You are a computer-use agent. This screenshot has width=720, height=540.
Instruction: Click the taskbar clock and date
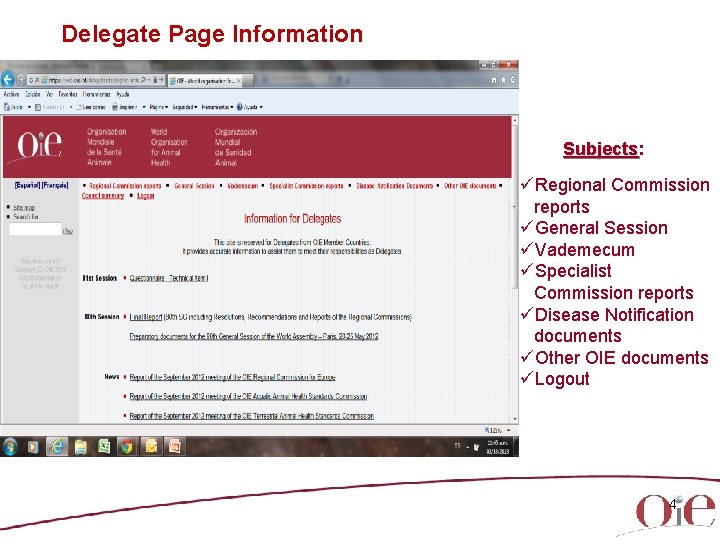498,446
